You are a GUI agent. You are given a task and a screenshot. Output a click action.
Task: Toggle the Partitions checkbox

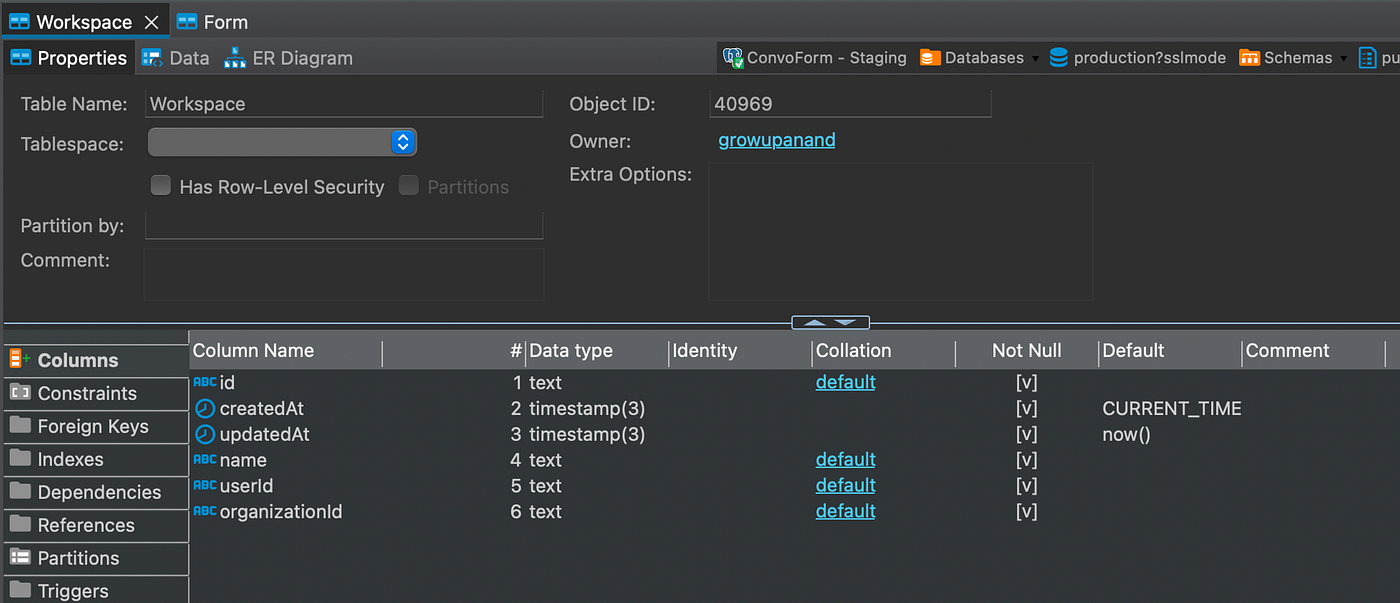409,186
